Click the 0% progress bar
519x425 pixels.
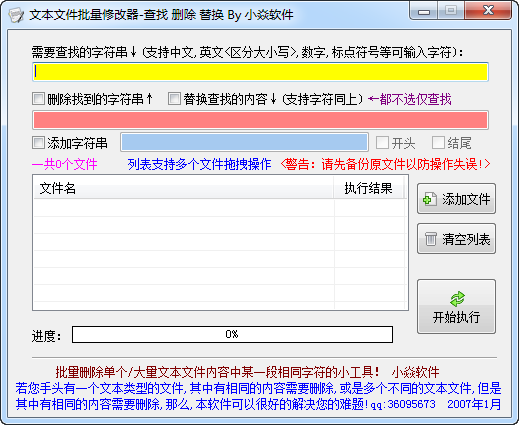coord(232,334)
